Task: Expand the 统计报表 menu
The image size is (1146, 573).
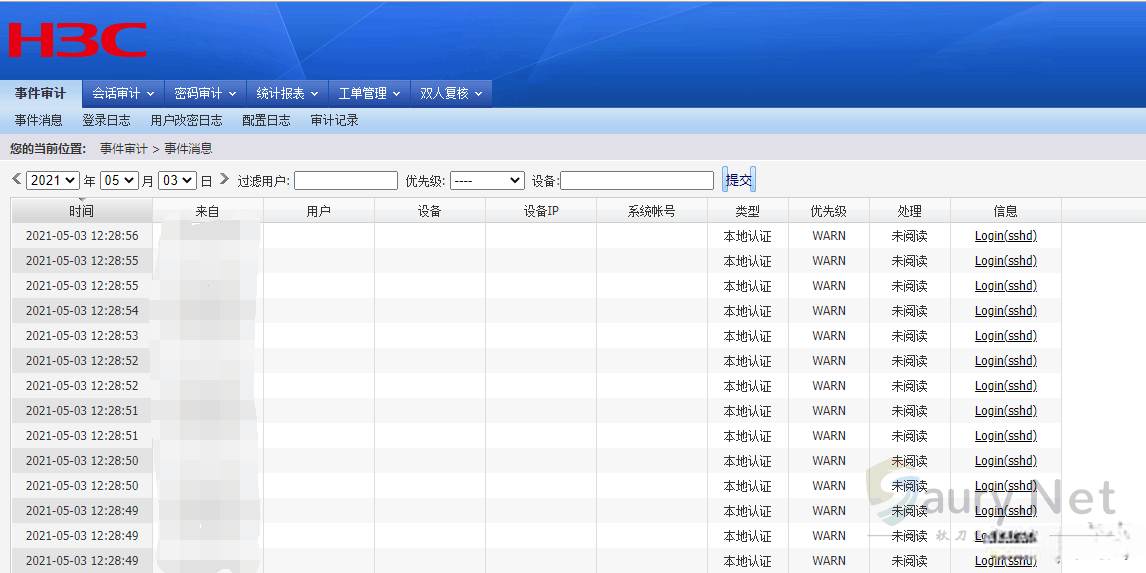Action: [287, 93]
